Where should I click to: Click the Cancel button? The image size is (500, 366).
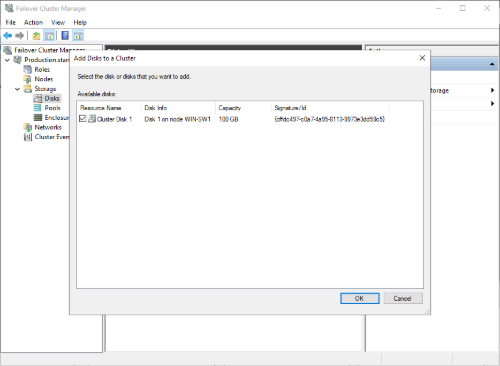click(403, 298)
